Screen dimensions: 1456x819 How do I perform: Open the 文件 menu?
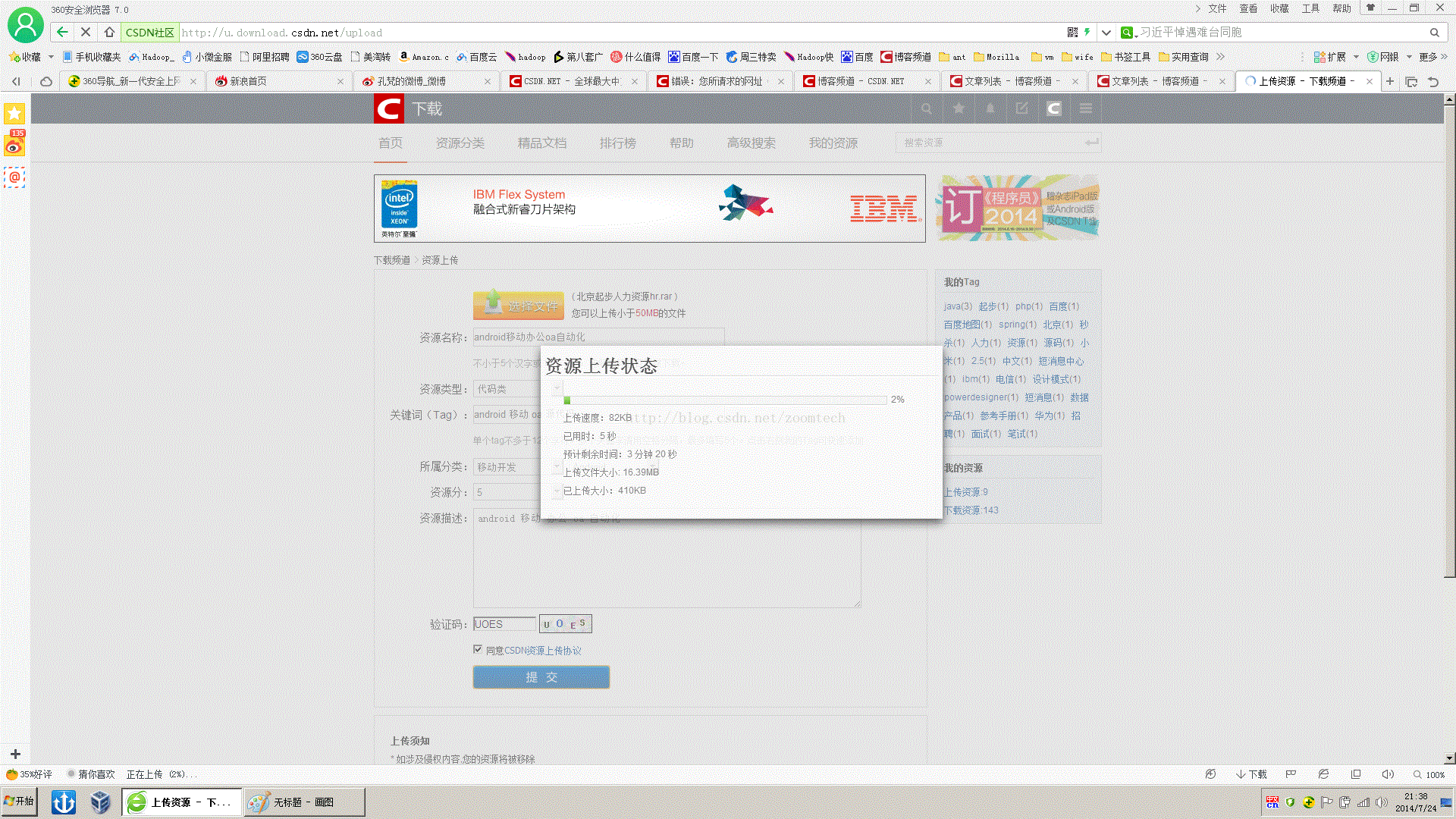tap(1217, 8)
